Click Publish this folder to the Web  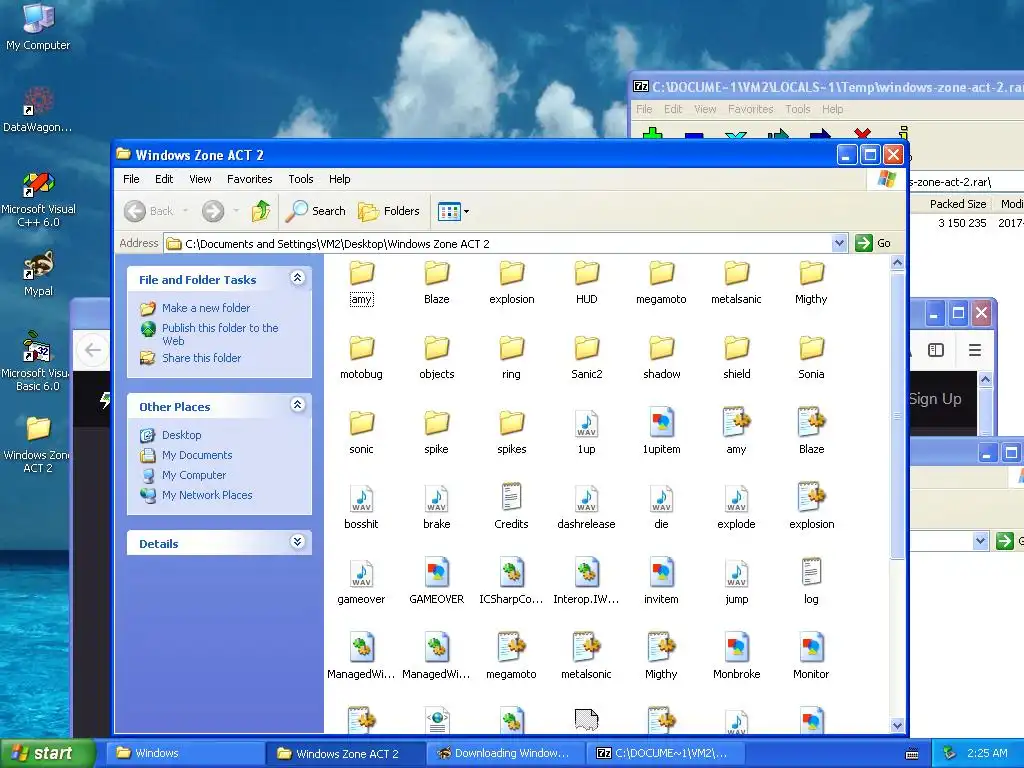click(x=220, y=334)
